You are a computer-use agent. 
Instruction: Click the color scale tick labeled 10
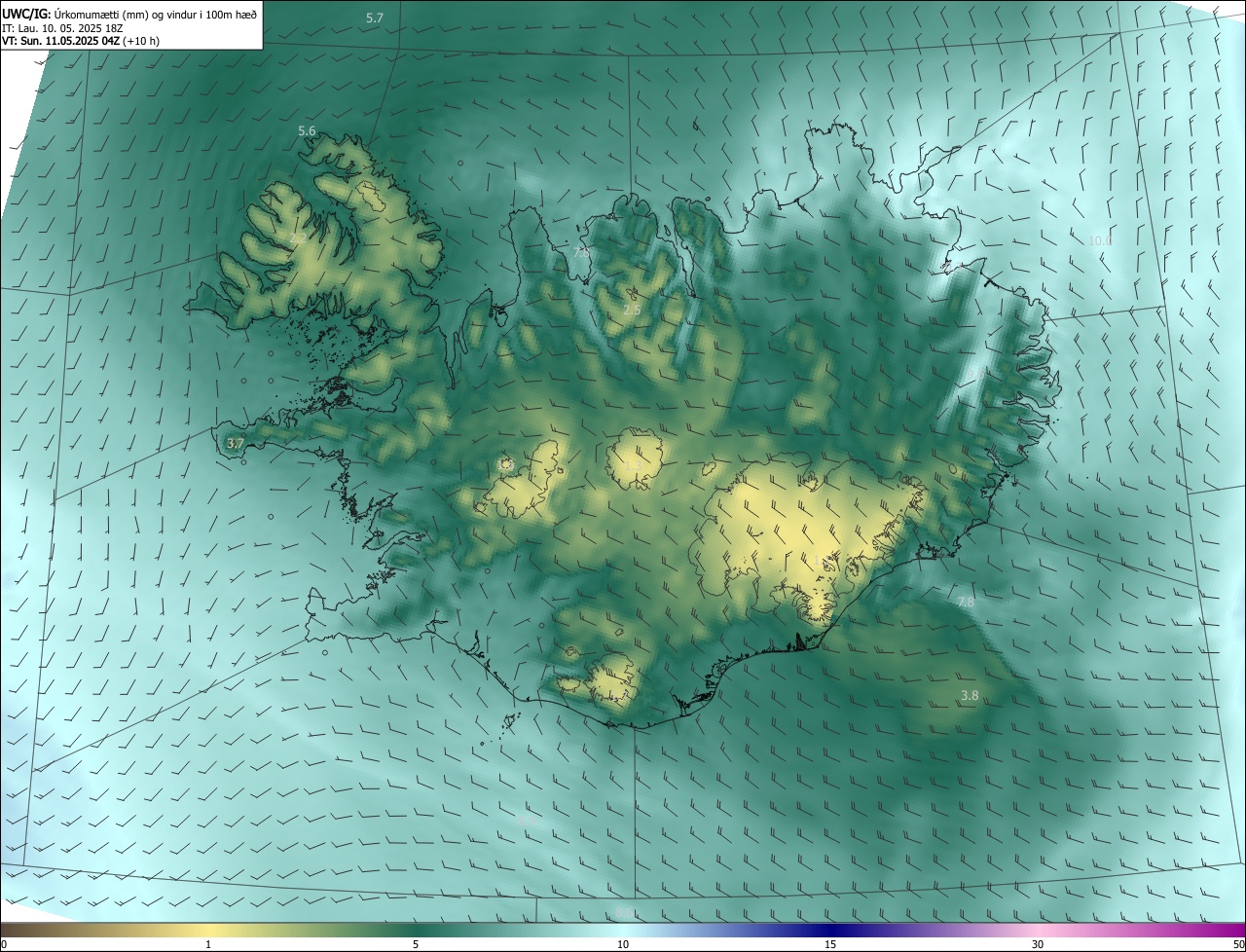(623, 944)
